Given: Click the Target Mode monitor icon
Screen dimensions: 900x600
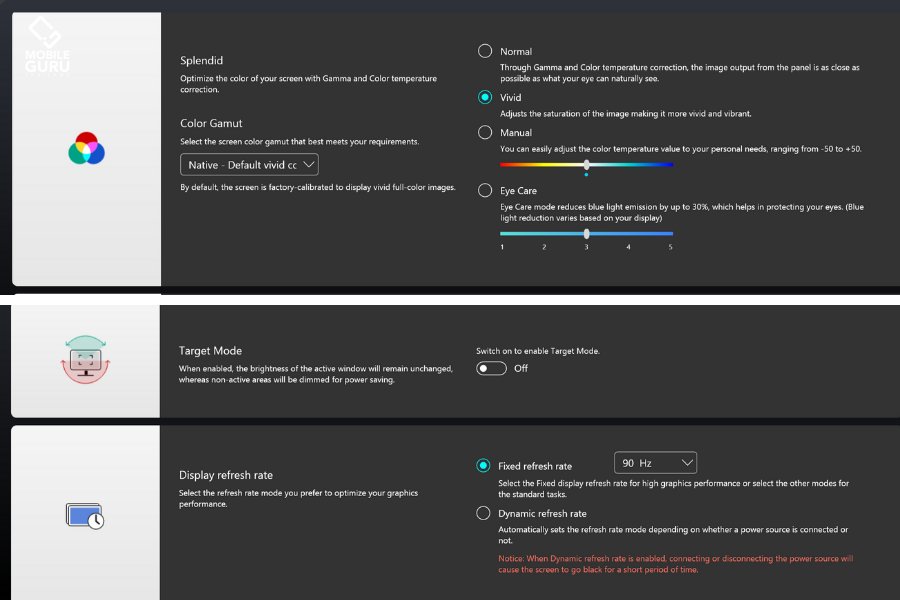Looking at the screenshot, I should pyautogui.click(x=85, y=360).
